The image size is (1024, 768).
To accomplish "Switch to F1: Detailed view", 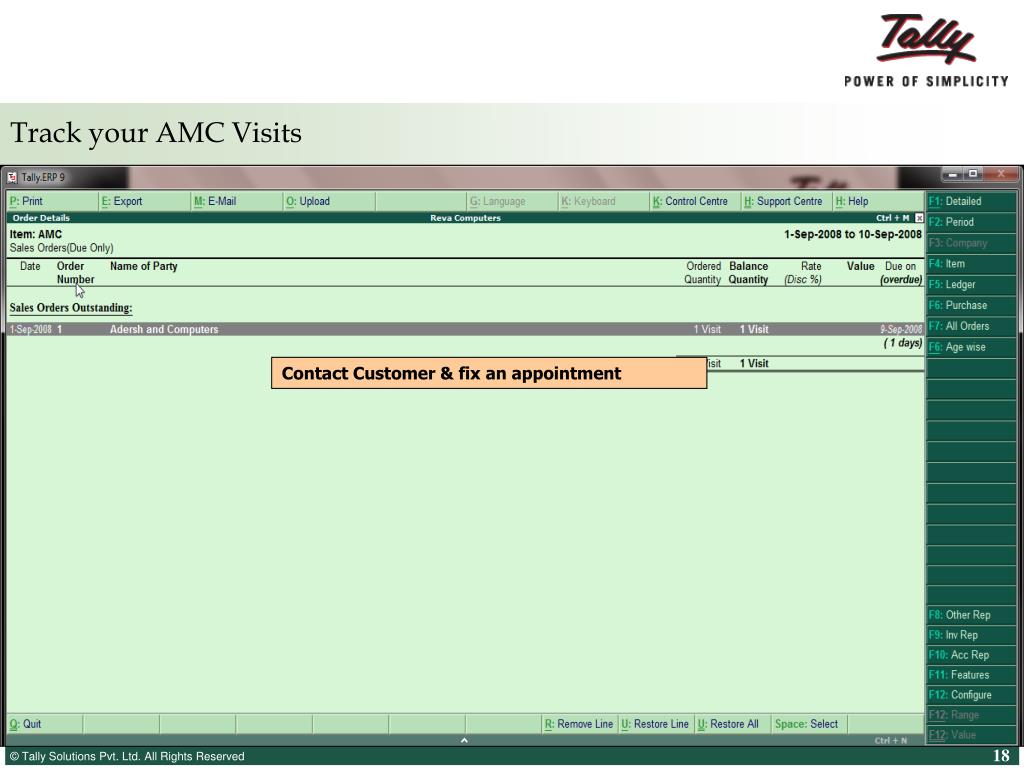I will click(971, 201).
